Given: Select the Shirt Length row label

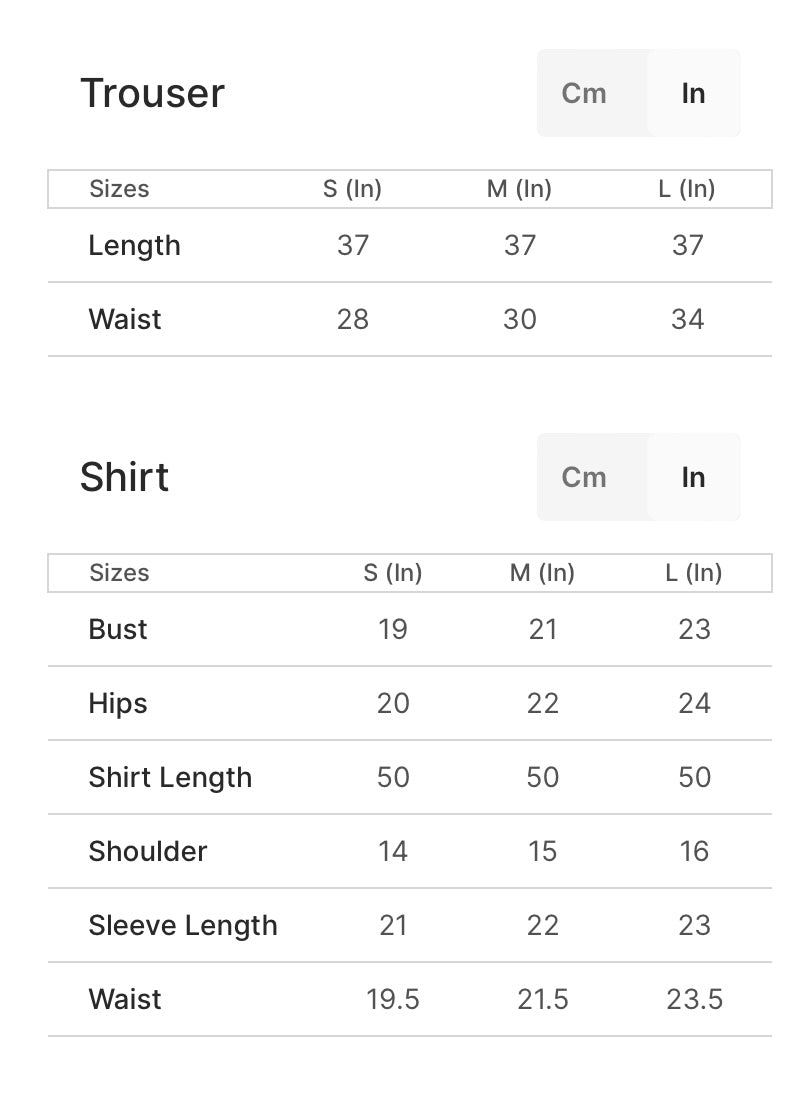Looking at the screenshot, I should pos(170,777).
